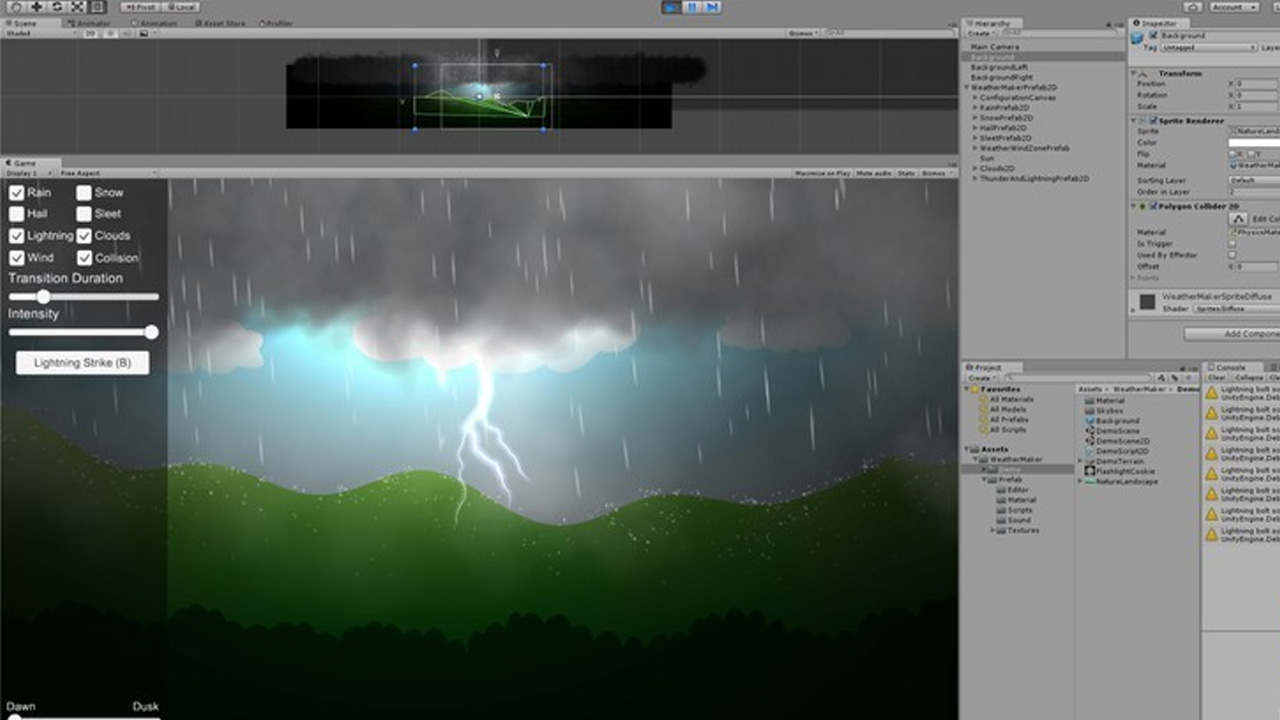Select Main Camera in Hierarchy
This screenshot has width=1280, height=720.
tap(995, 47)
